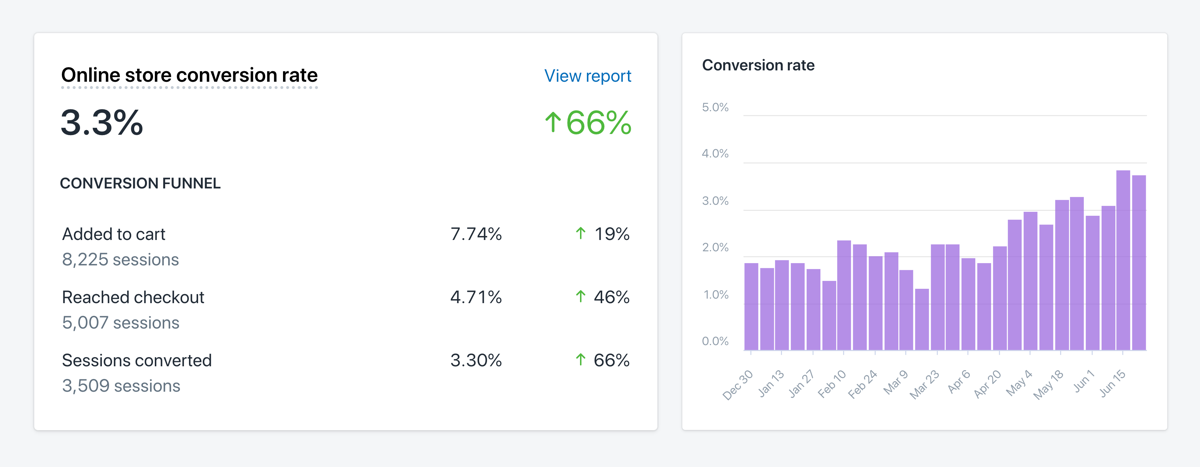
Task: Click the Dec 30 axis label
Action: pyautogui.click(x=737, y=386)
